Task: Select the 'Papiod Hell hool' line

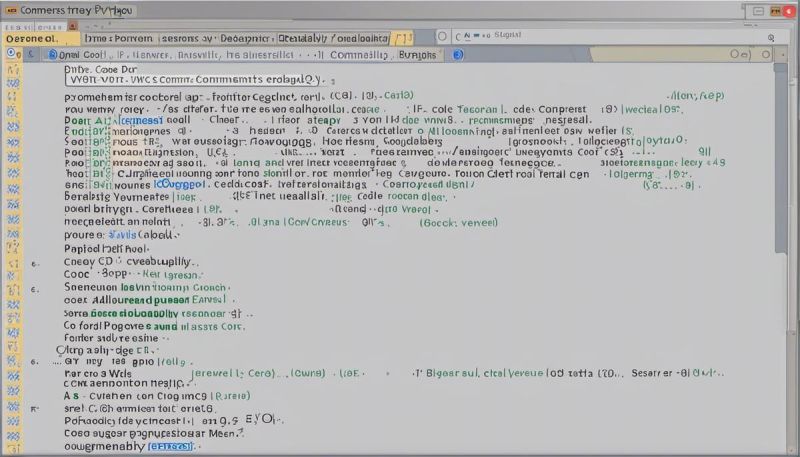Action: click(x=106, y=249)
